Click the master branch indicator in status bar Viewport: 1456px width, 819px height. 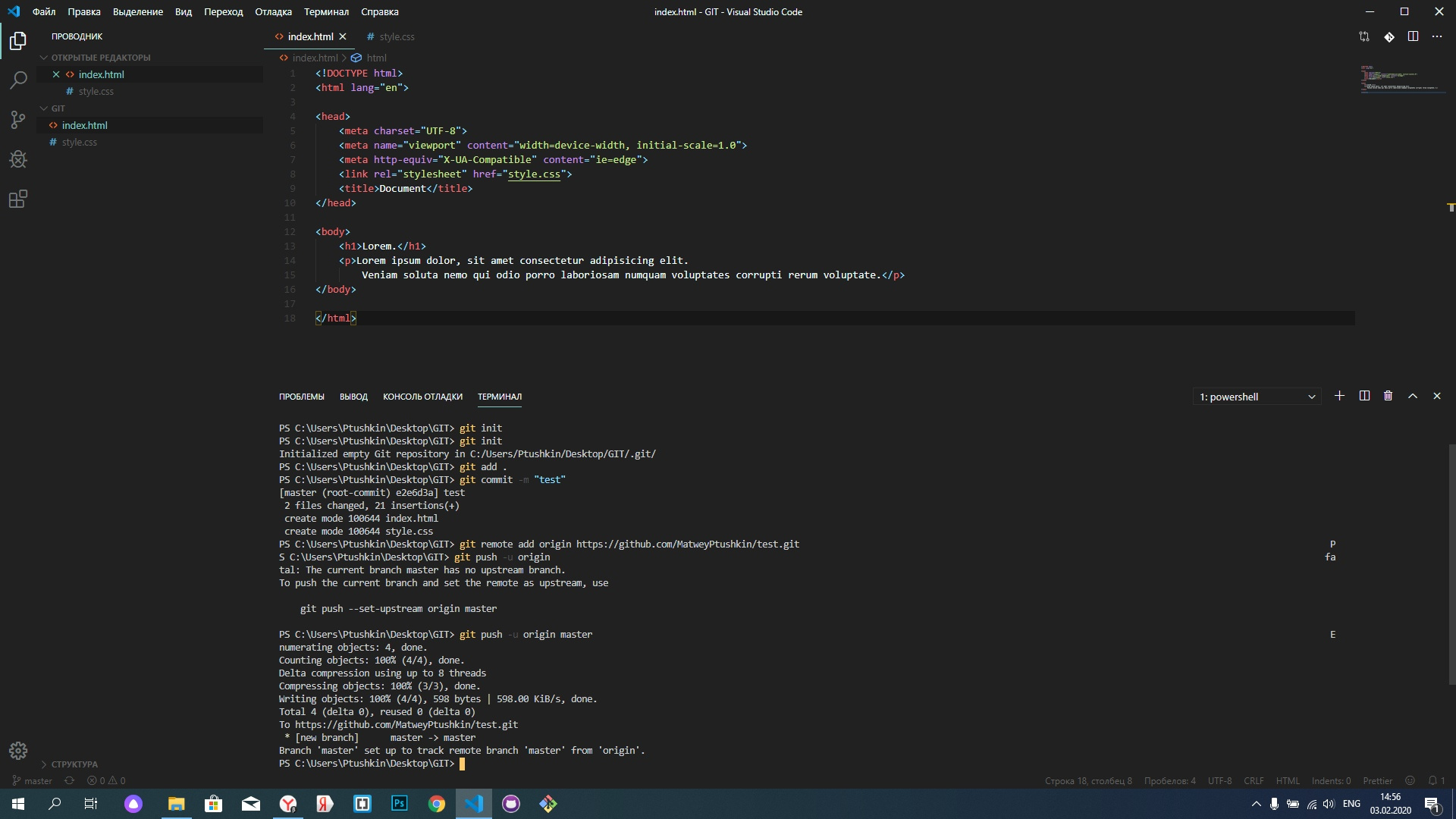pos(33,780)
